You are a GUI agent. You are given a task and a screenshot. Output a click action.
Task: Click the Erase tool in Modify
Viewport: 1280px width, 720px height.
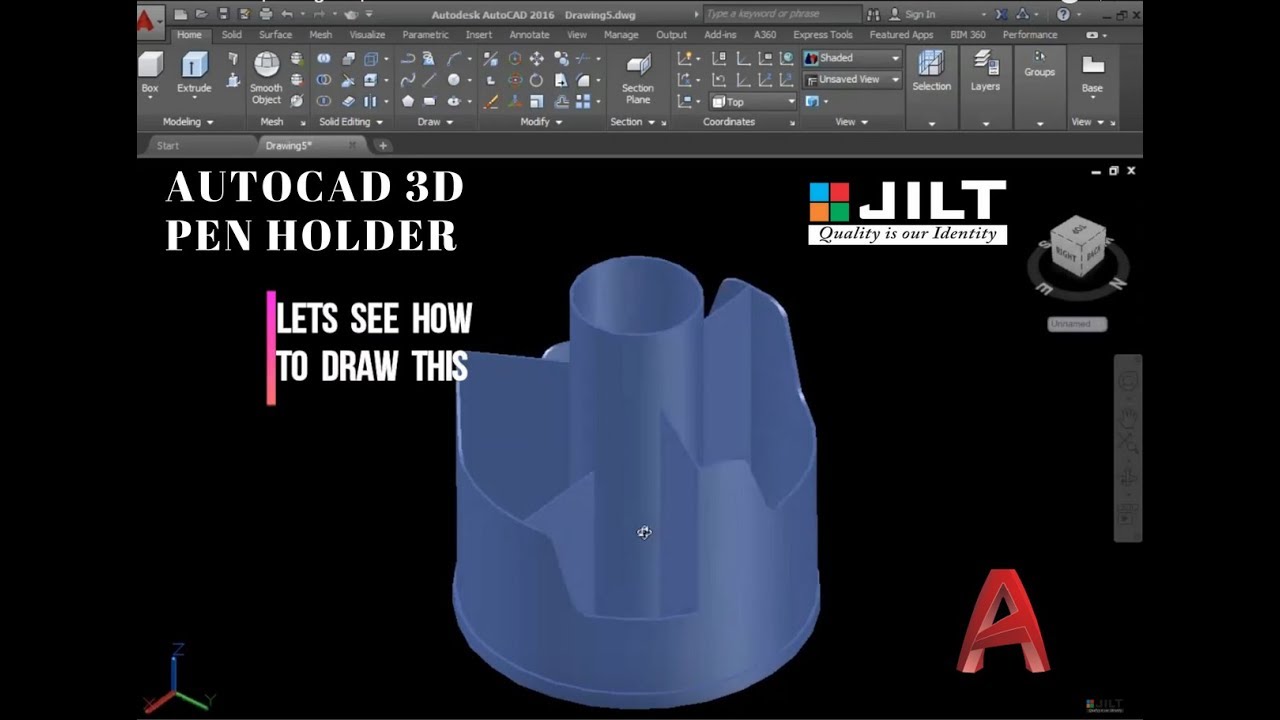pyautogui.click(x=490, y=101)
